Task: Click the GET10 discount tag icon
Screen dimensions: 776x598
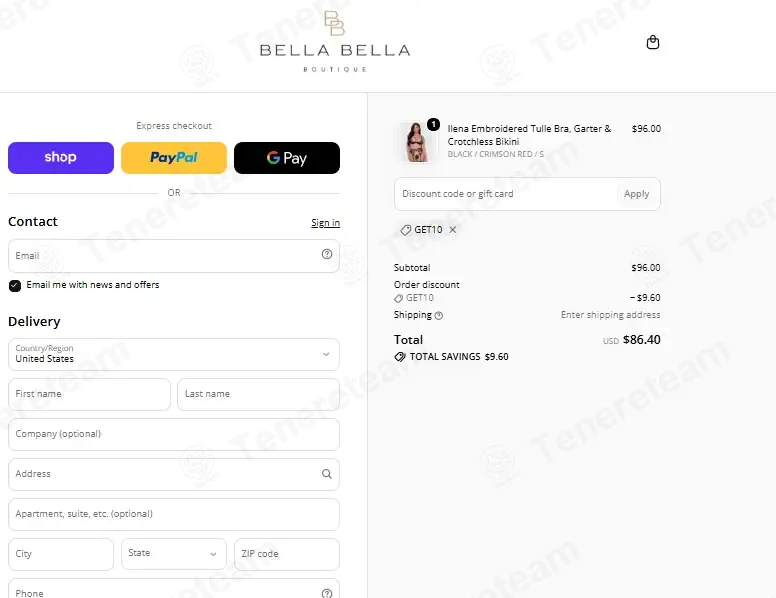Action: [x=406, y=230]
